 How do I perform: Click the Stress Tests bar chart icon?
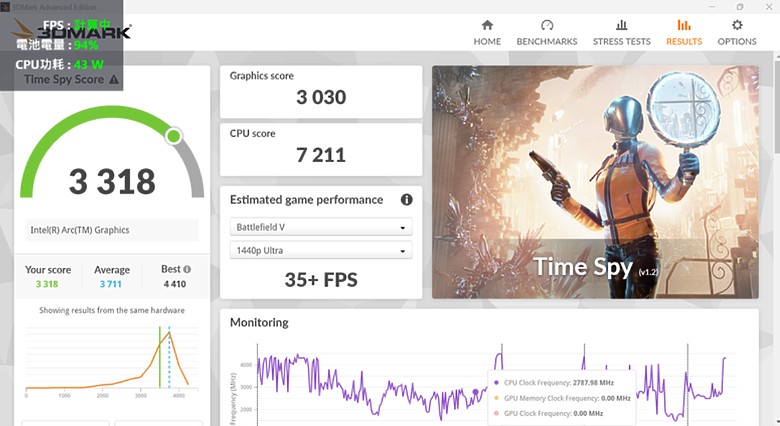622,25
